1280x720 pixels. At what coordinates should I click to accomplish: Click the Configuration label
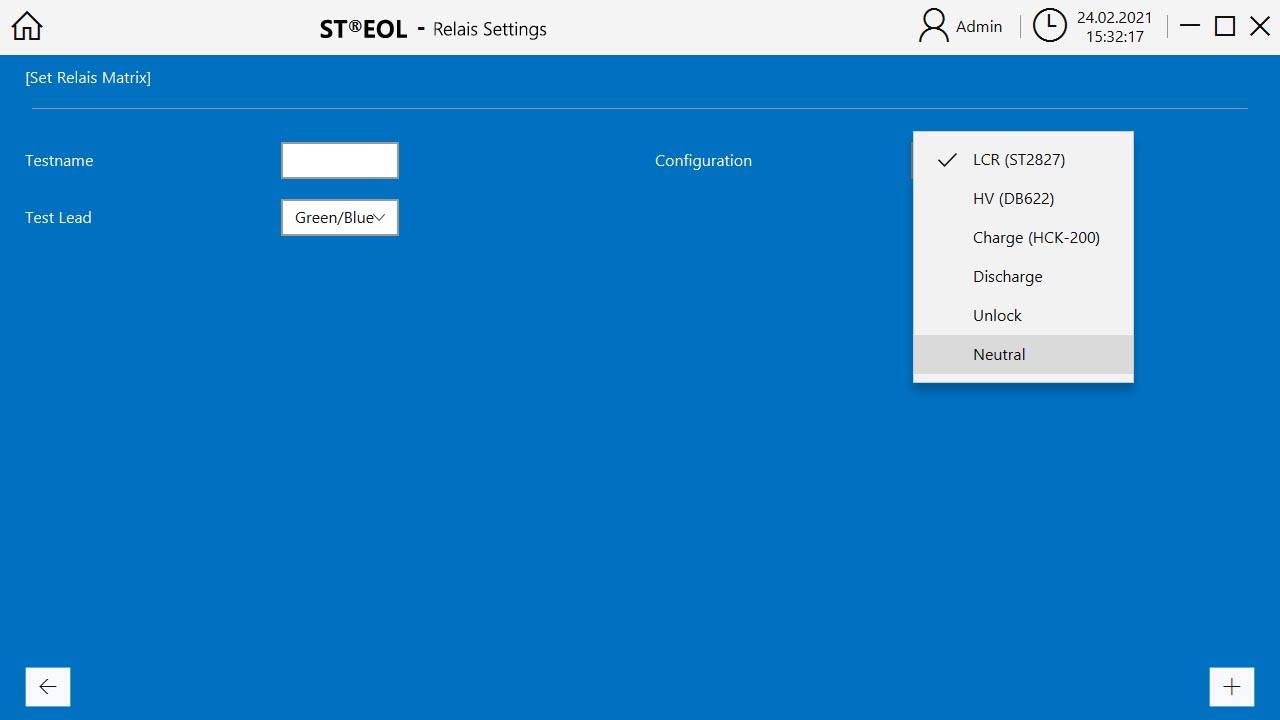tap(703, 161)
